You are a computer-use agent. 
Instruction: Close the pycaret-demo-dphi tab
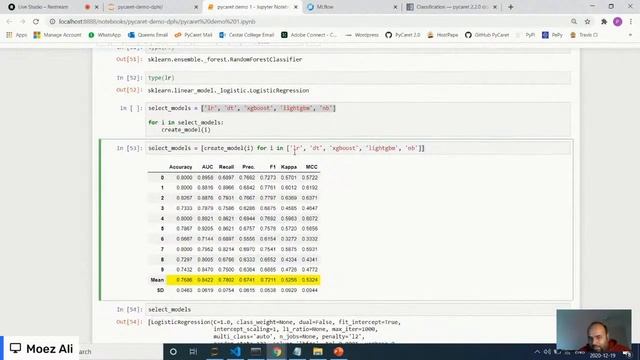click(196, 7)
